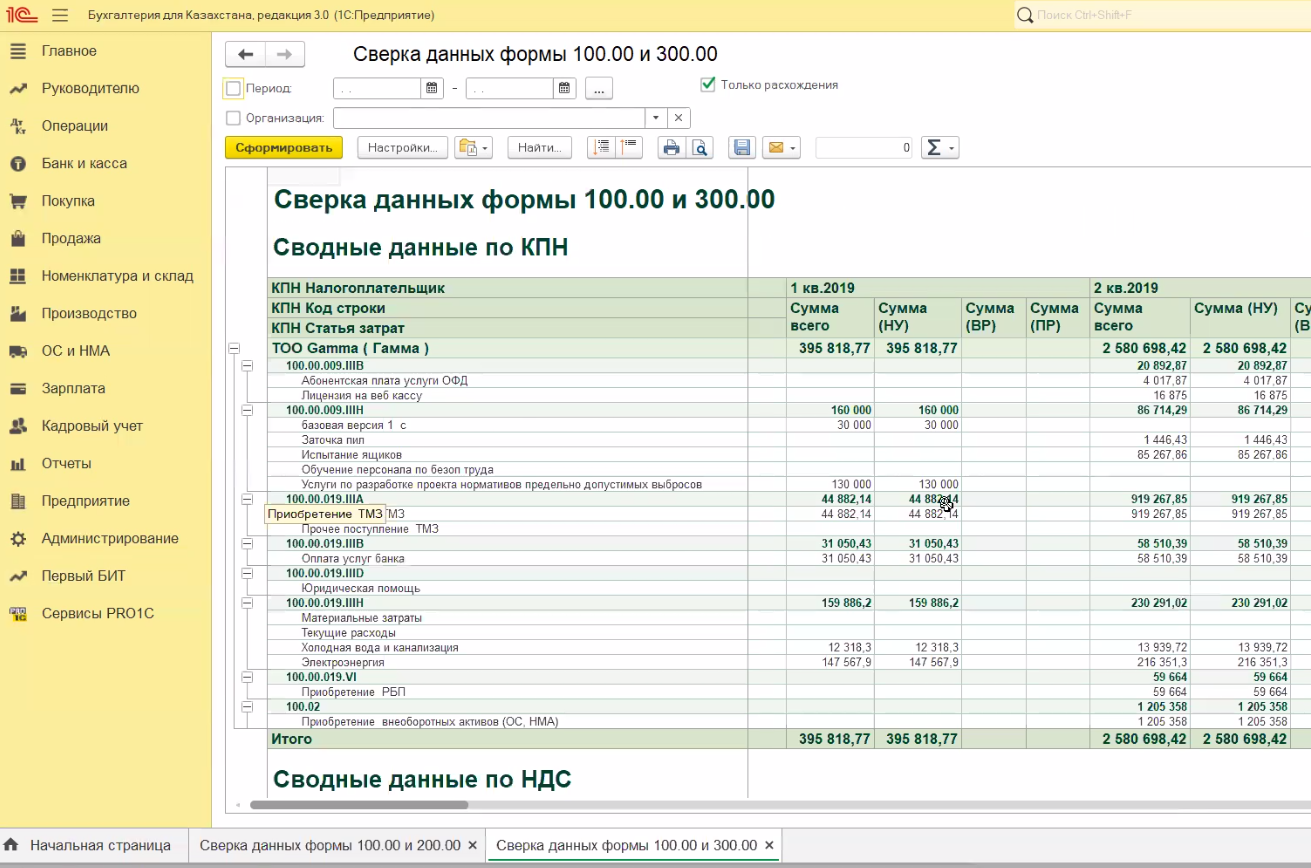1311x868 pixels.
Task: Toggle the Организация filter checkbox
Action: (x=234, y=118)
